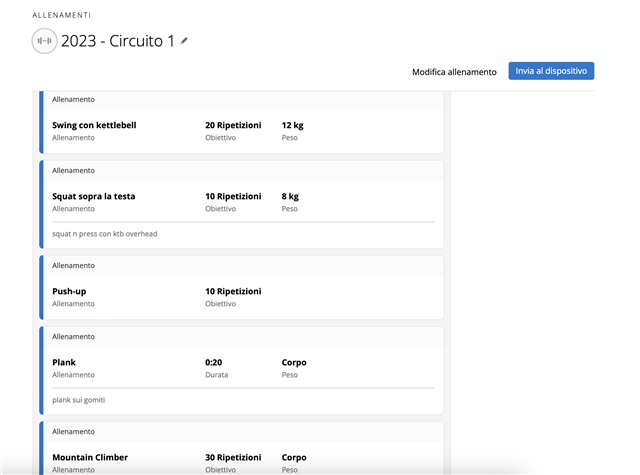
Task: Select the Push-up exercise name
Action: 69,291
